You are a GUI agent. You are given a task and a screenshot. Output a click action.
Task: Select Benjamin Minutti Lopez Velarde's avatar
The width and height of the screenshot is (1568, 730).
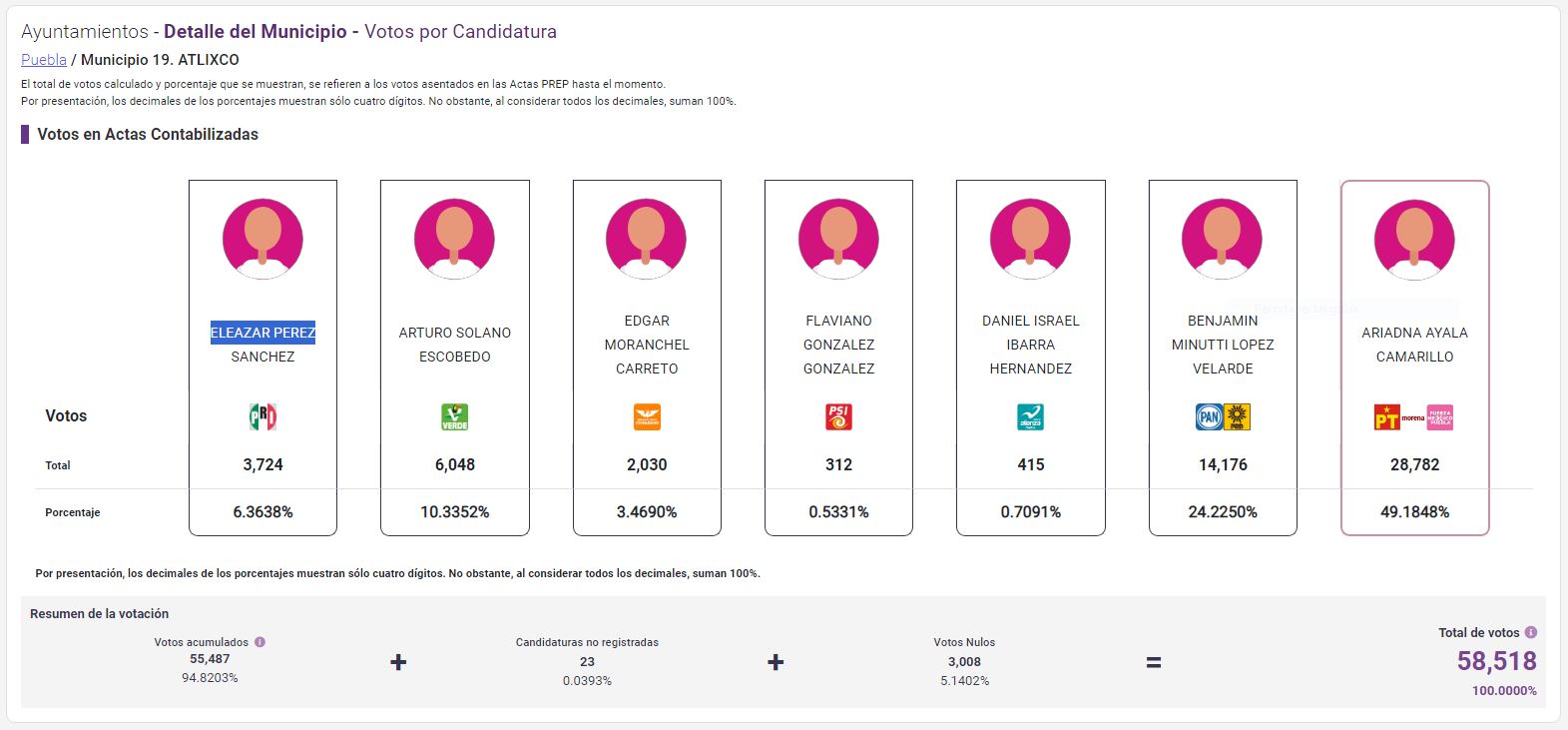click(x=1222, y=239)
